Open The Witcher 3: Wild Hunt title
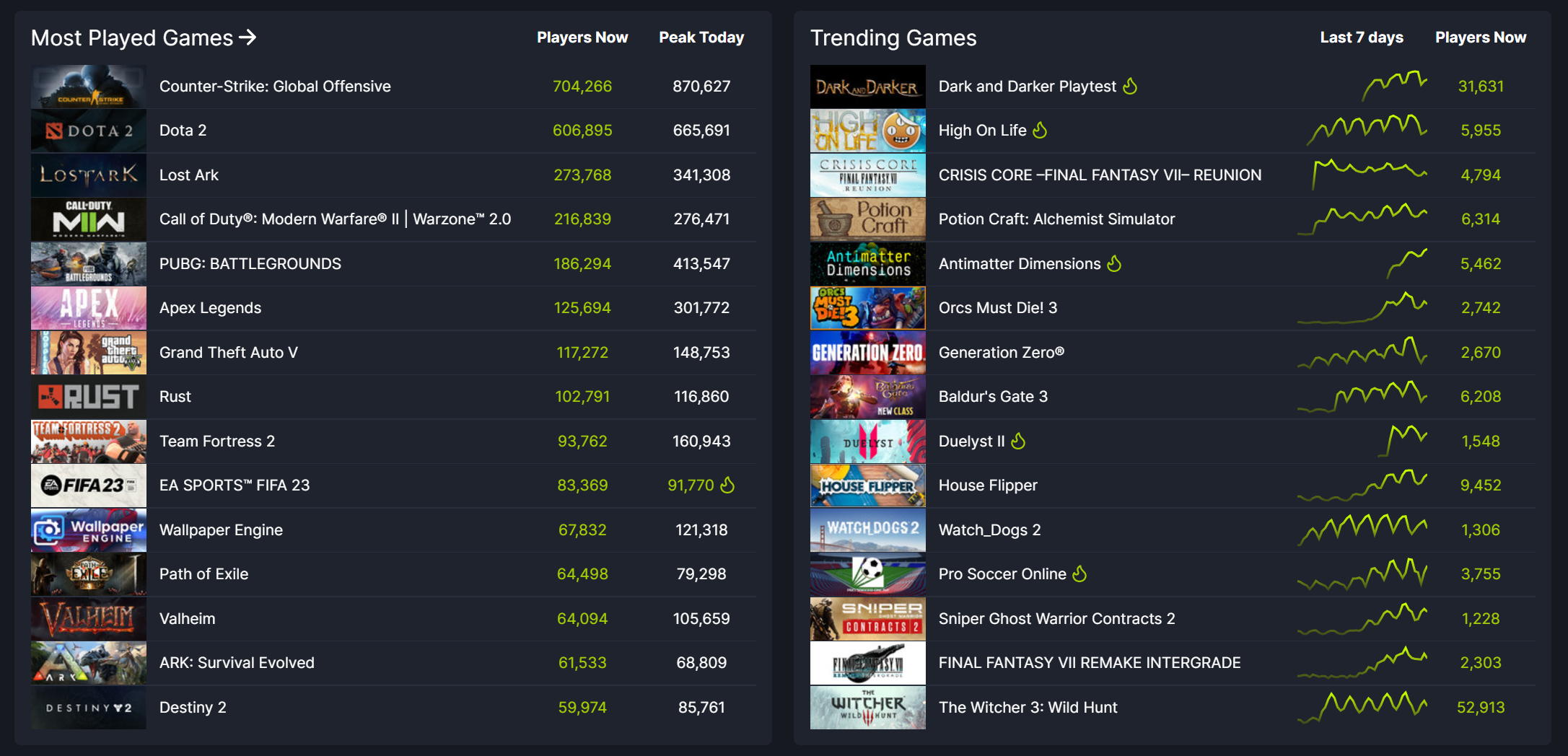Viewport: 1568px width, 756px height. 1028,708
